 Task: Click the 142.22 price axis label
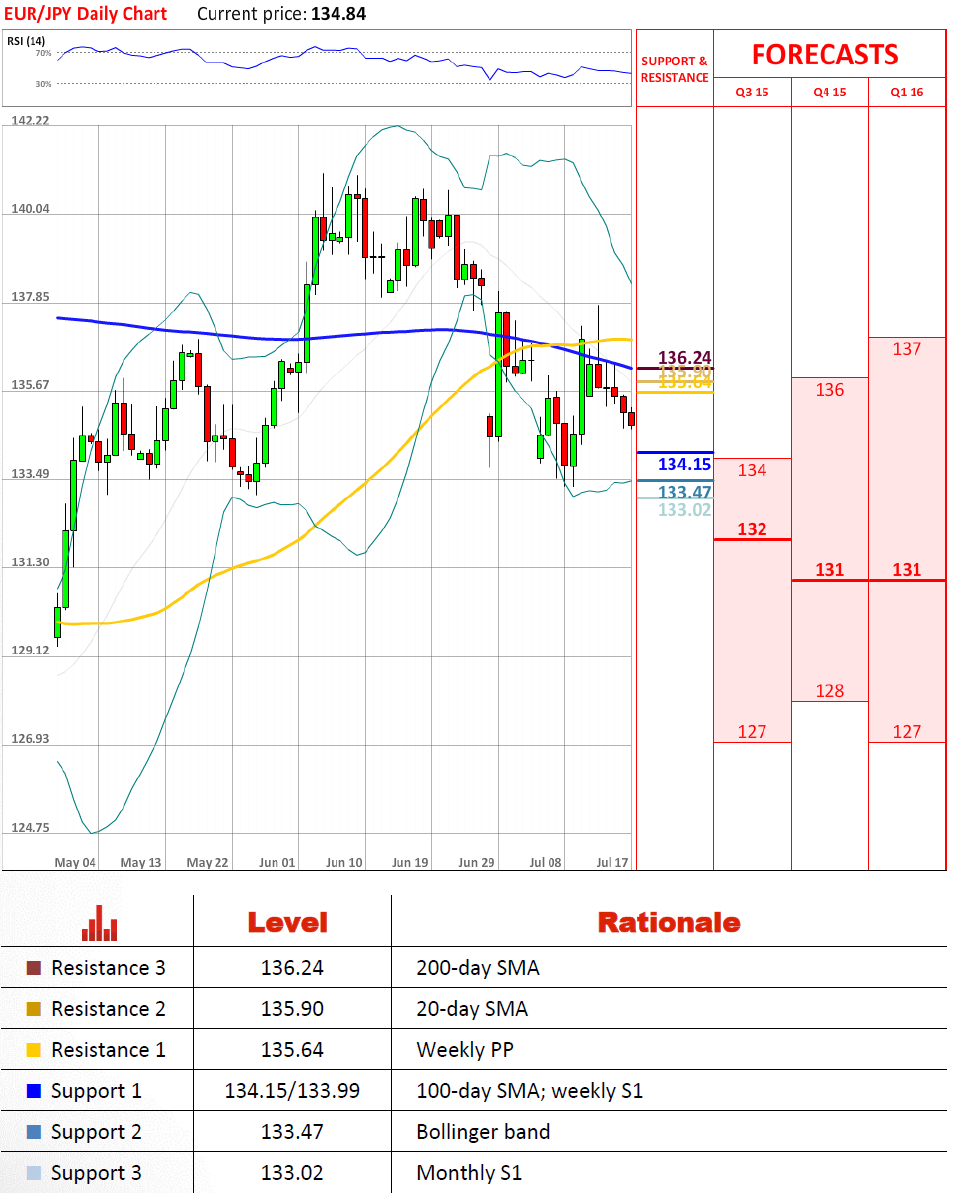30,121
